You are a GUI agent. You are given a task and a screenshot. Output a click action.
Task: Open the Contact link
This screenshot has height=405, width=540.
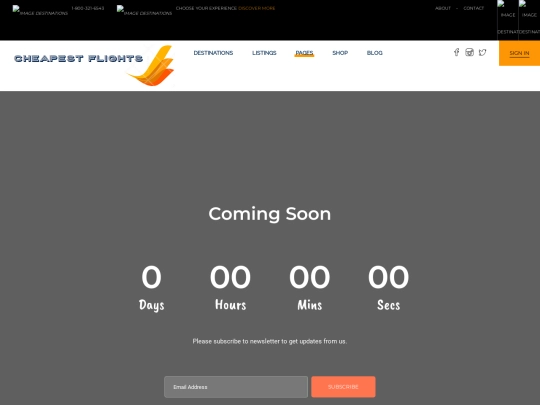pos(474,8)
